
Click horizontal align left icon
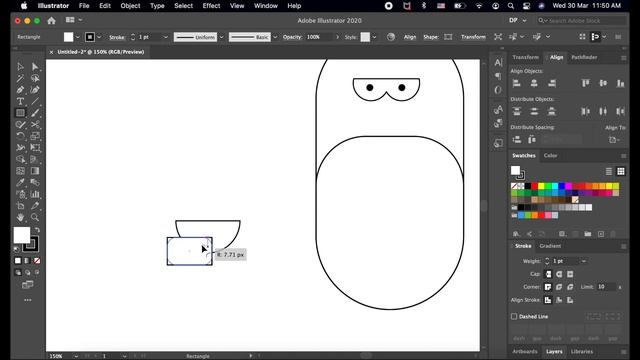click(516, 83)
